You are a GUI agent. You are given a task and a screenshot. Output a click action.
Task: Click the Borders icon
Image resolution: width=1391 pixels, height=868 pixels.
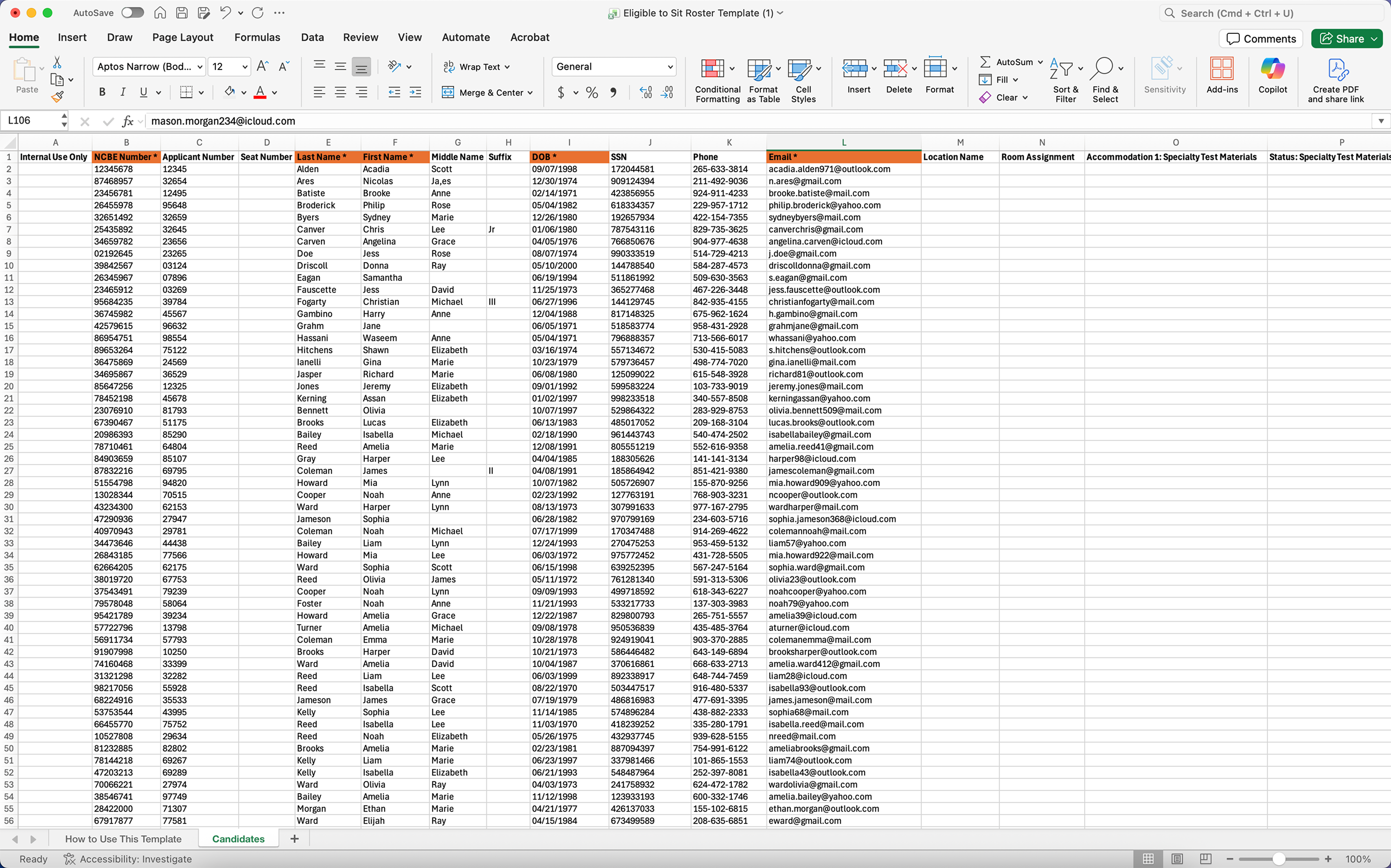[x=186, y=92]
